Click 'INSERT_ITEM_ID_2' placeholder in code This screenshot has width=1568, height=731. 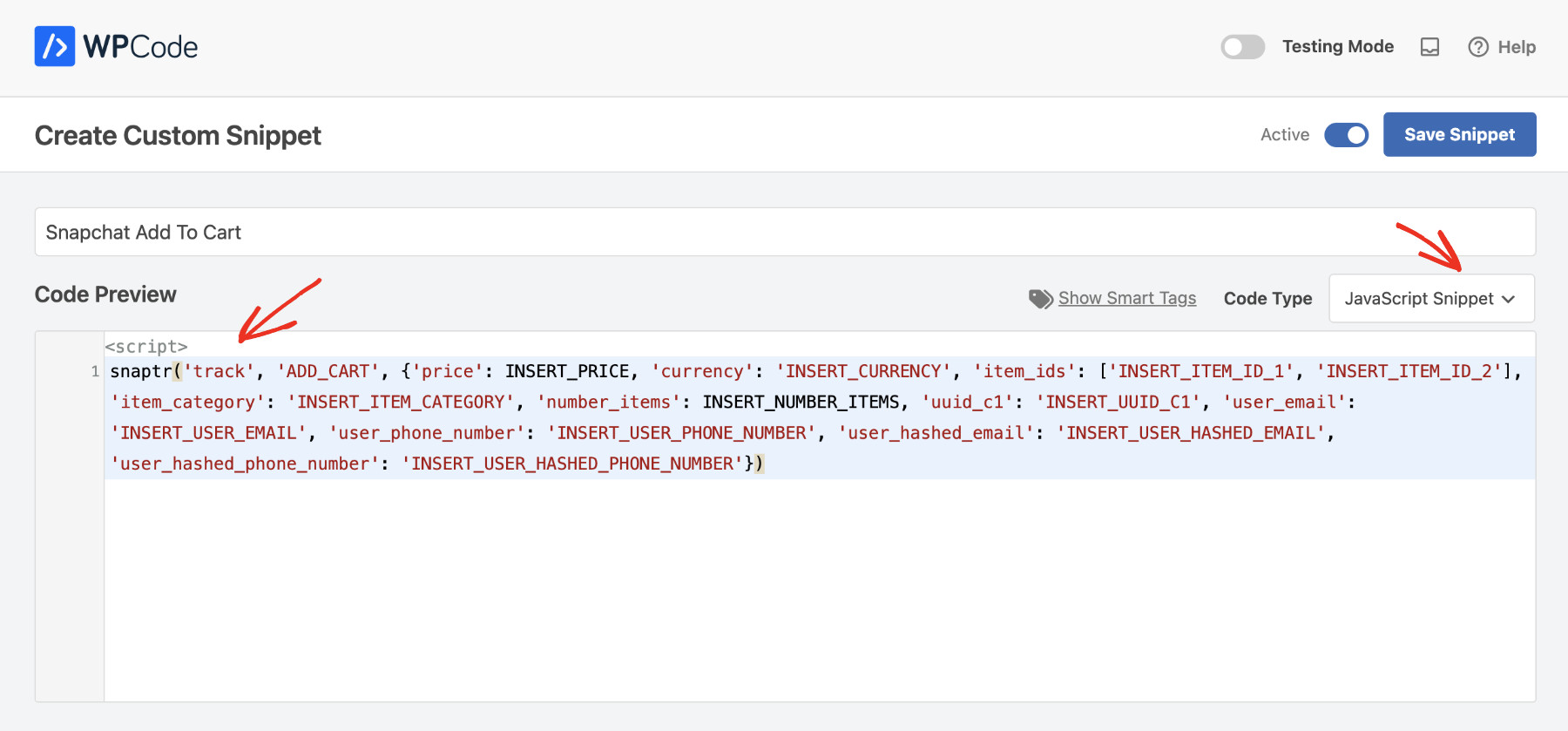(1409, 372)
